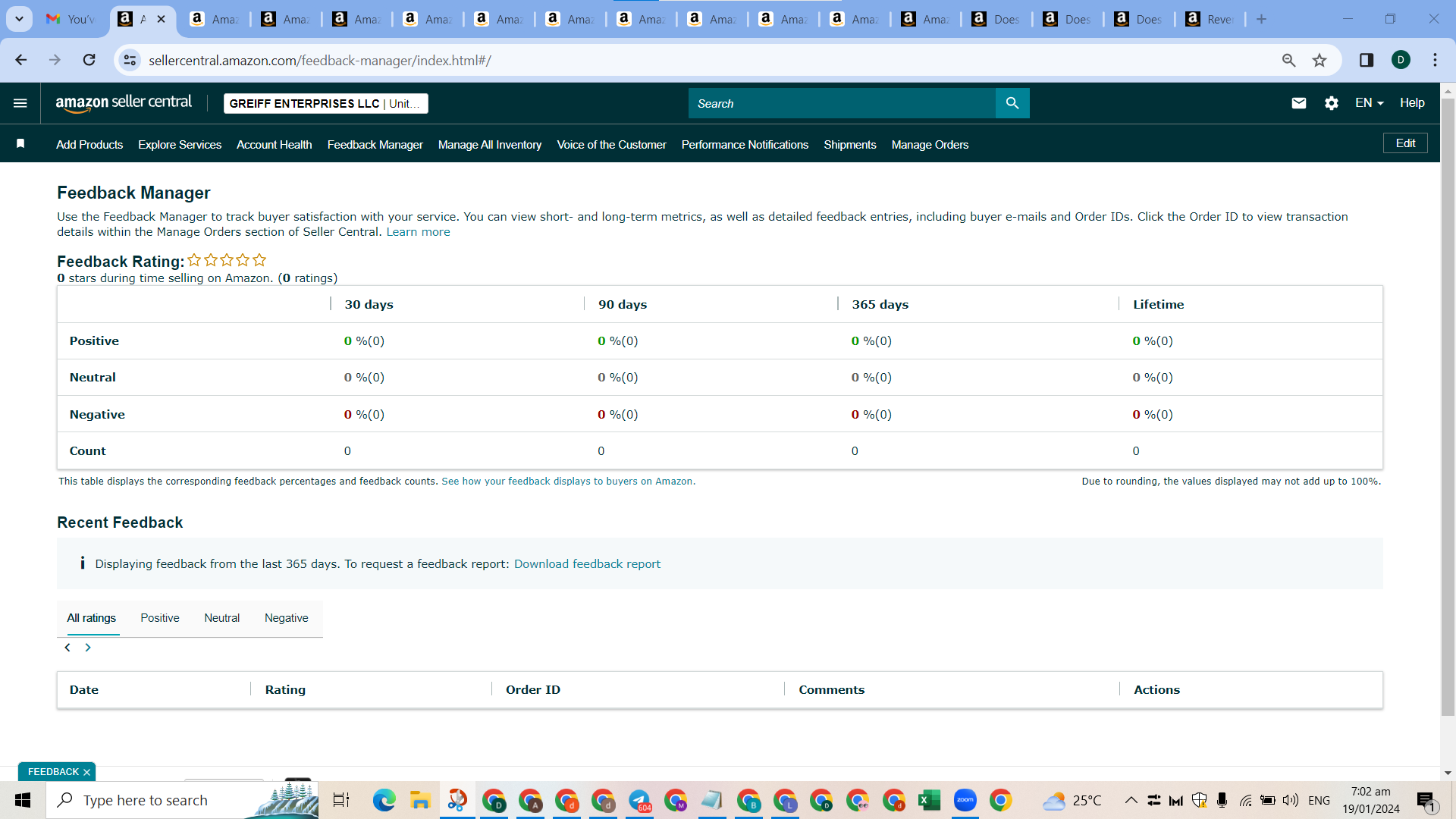Click the page vertical scrollbar
The width and height of the screenshot is (1456, 819).
[x=1448, y=406]
